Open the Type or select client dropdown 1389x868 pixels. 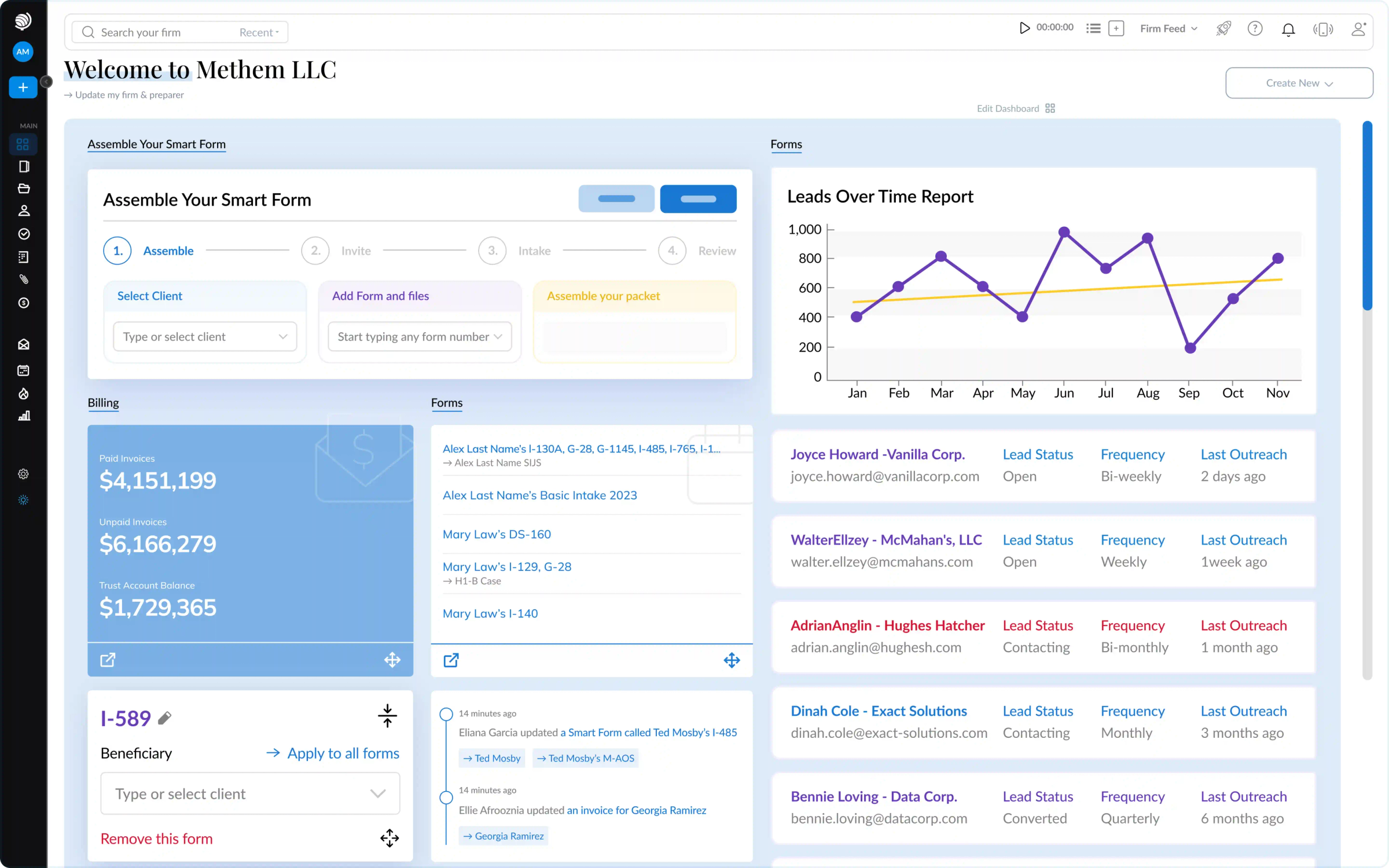[x=205, y=336]
